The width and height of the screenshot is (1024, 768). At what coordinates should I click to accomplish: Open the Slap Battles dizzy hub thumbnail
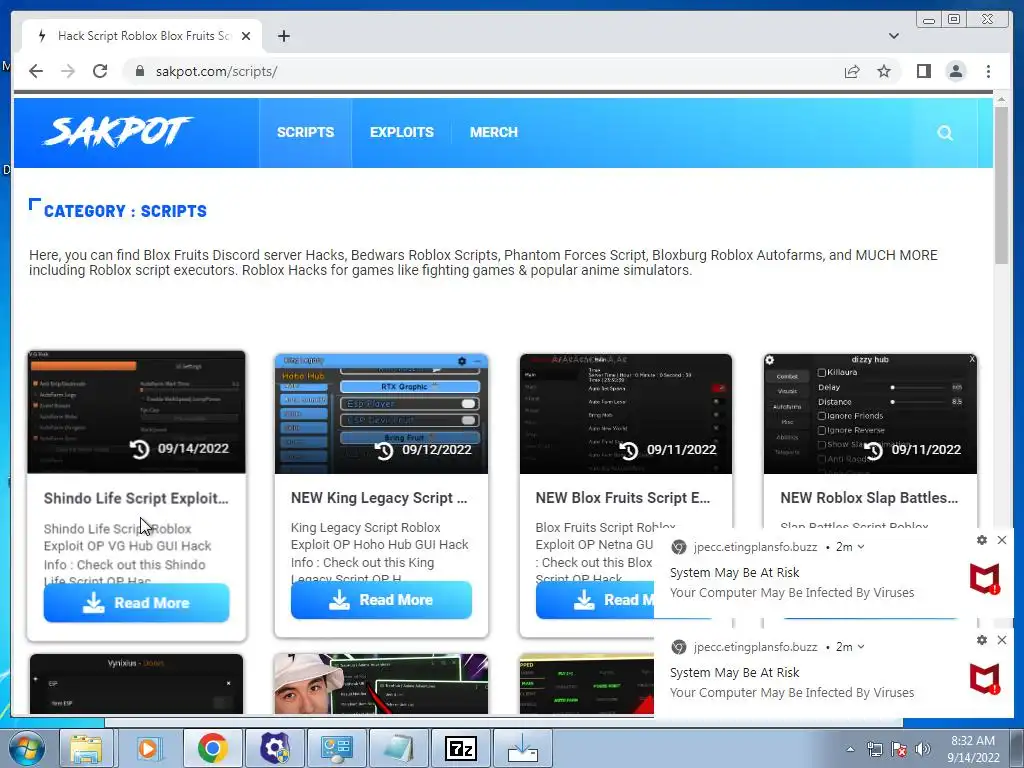click(x=870, y=414)
